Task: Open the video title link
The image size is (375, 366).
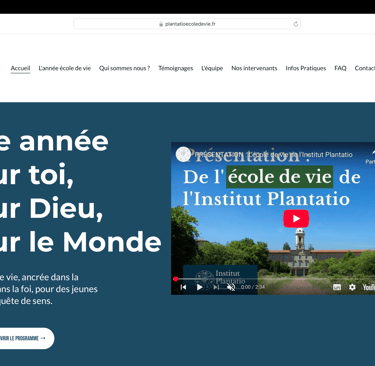Action: 274,154
